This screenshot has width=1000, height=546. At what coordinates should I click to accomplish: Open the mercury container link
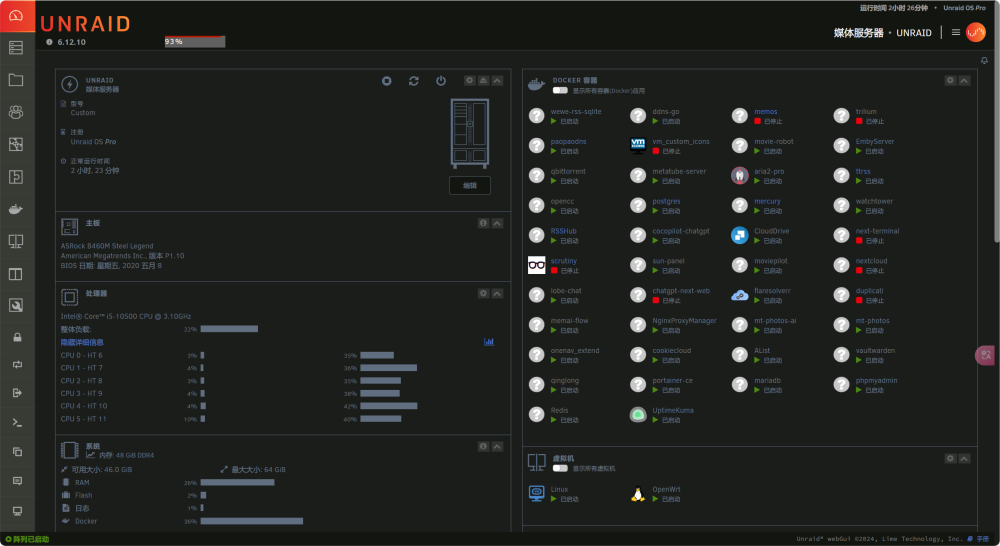pyautogui.click(x=767, y=202)
